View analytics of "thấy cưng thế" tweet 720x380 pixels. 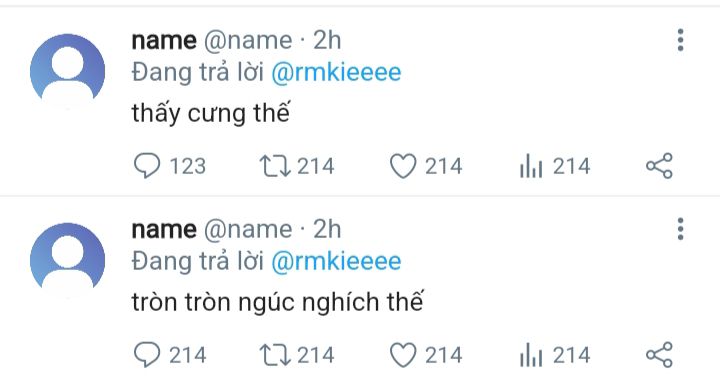click(x=531, y=166)
